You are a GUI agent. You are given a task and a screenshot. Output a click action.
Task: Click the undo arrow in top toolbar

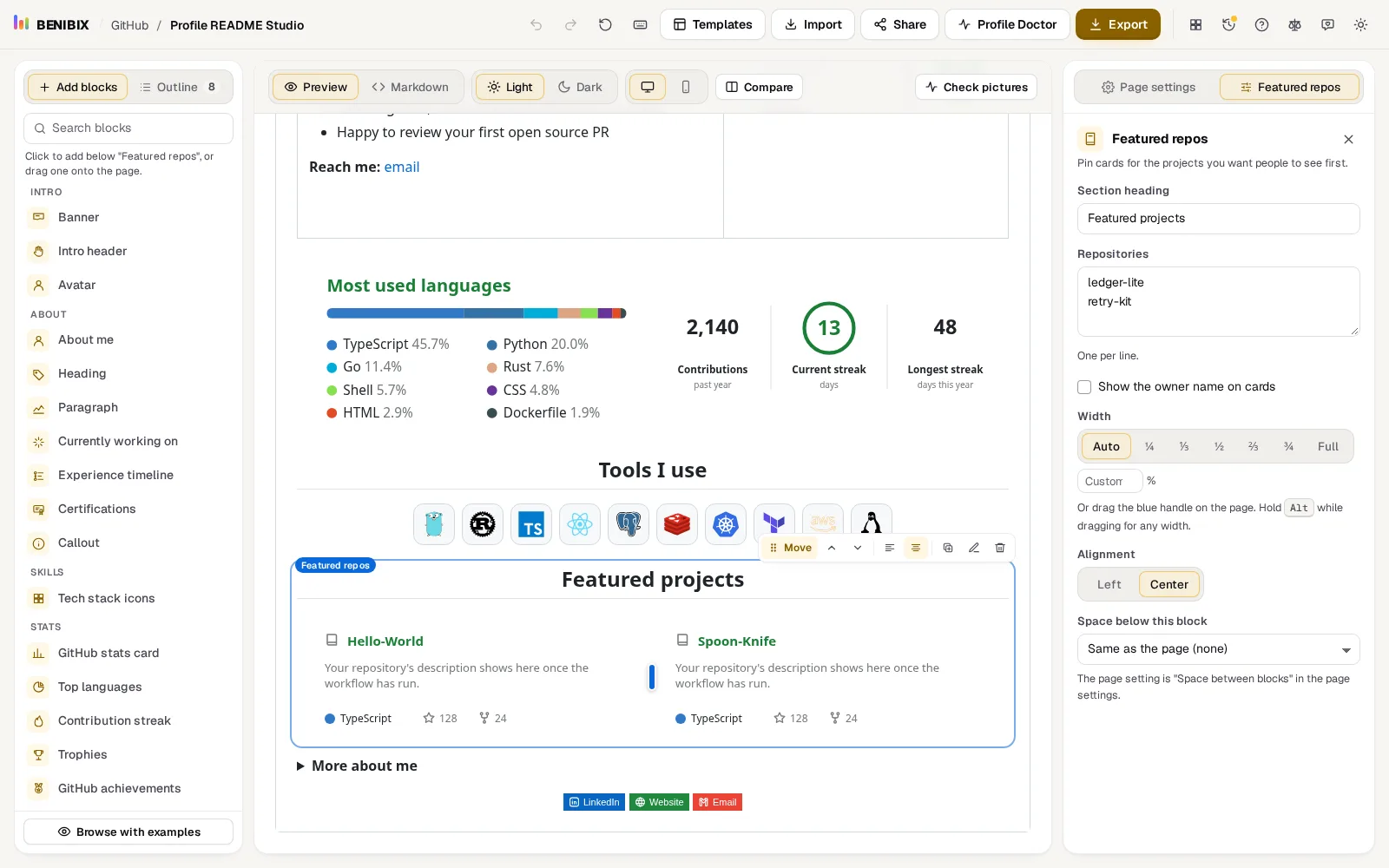537,24
